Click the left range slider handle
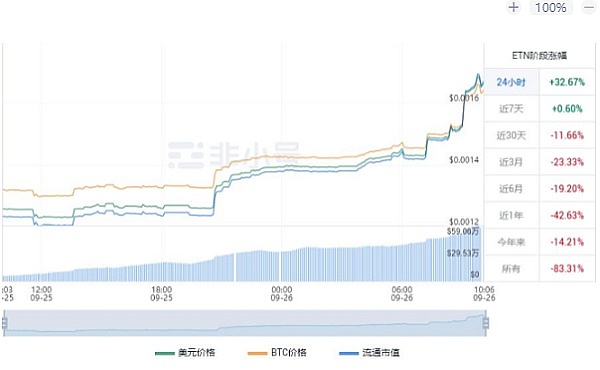600x370 pixels. tap(5, 323)
